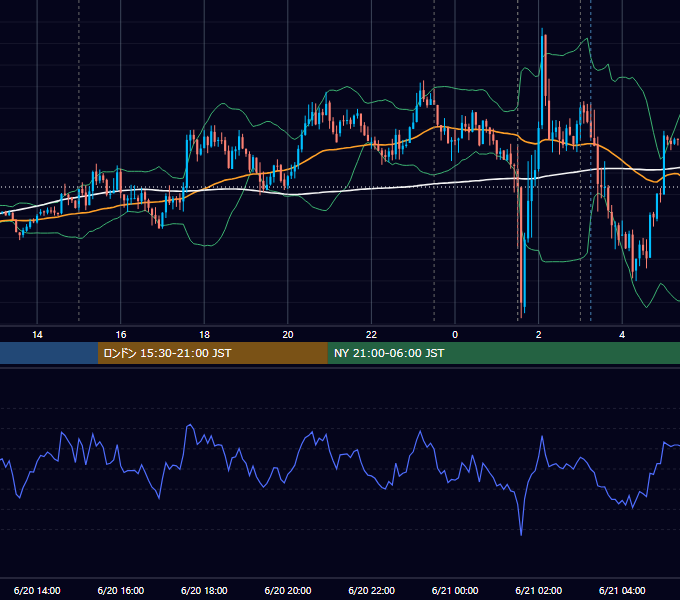Click the oscillator's highest peak near 6/20 17:40

189,426
